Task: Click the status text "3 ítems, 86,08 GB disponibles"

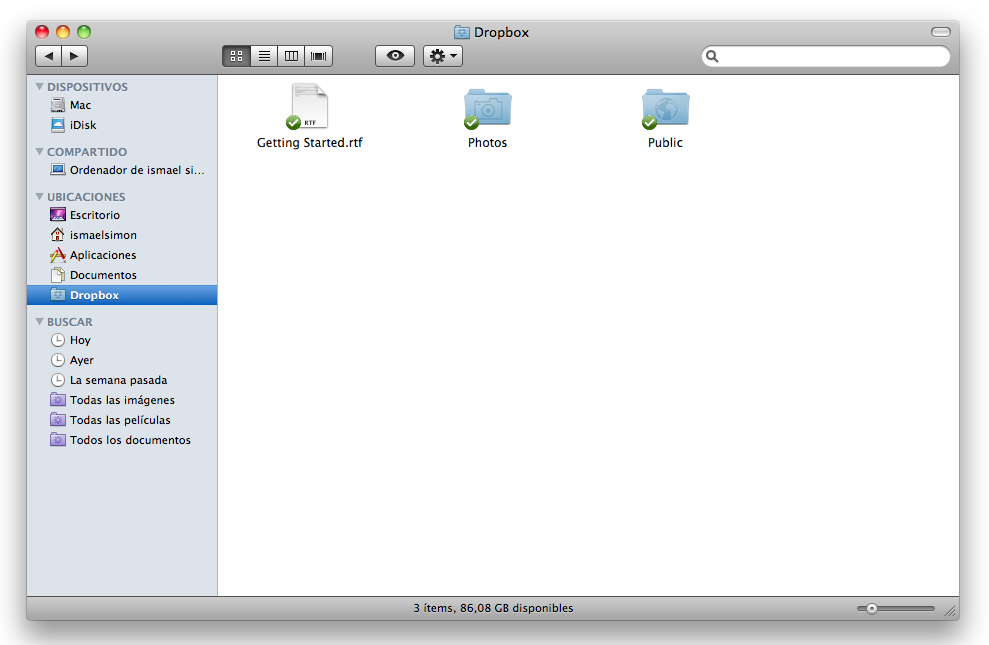Action: pyautogui.click(x=493, y=608)
